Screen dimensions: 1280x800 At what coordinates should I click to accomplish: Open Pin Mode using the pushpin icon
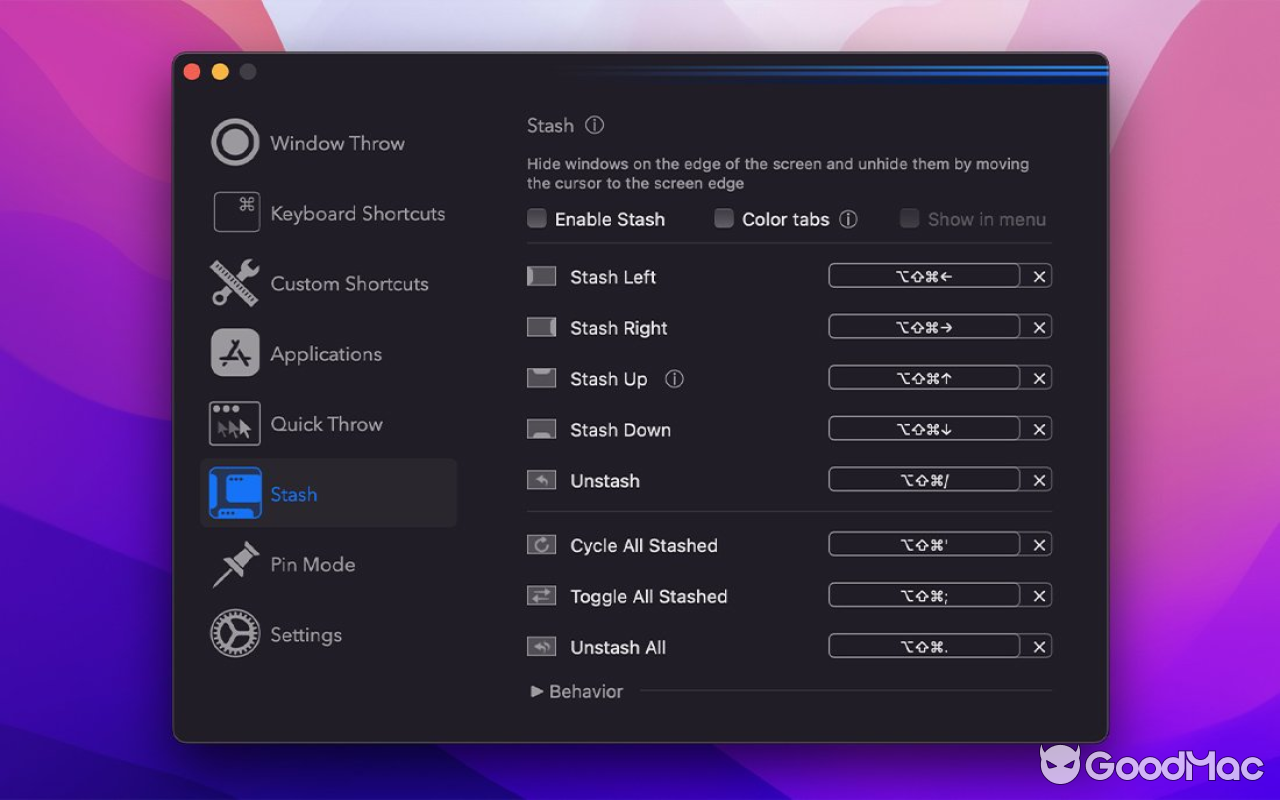pyautogui.click(x=236, y=564)
